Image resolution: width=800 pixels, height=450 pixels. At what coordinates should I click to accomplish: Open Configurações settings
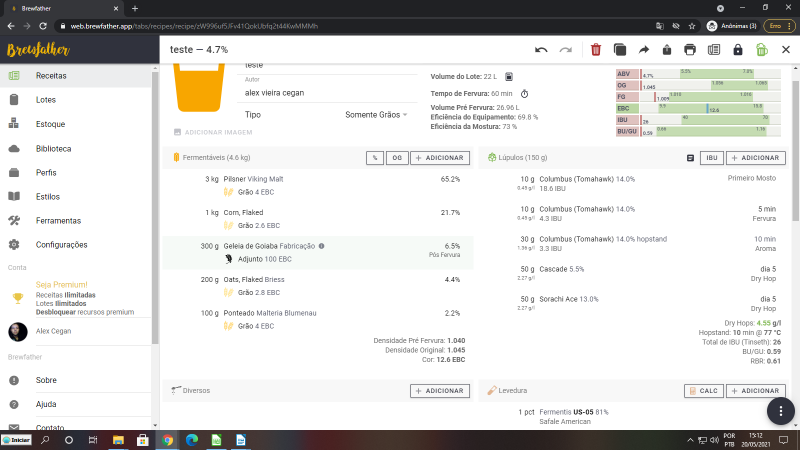(76, 244)
